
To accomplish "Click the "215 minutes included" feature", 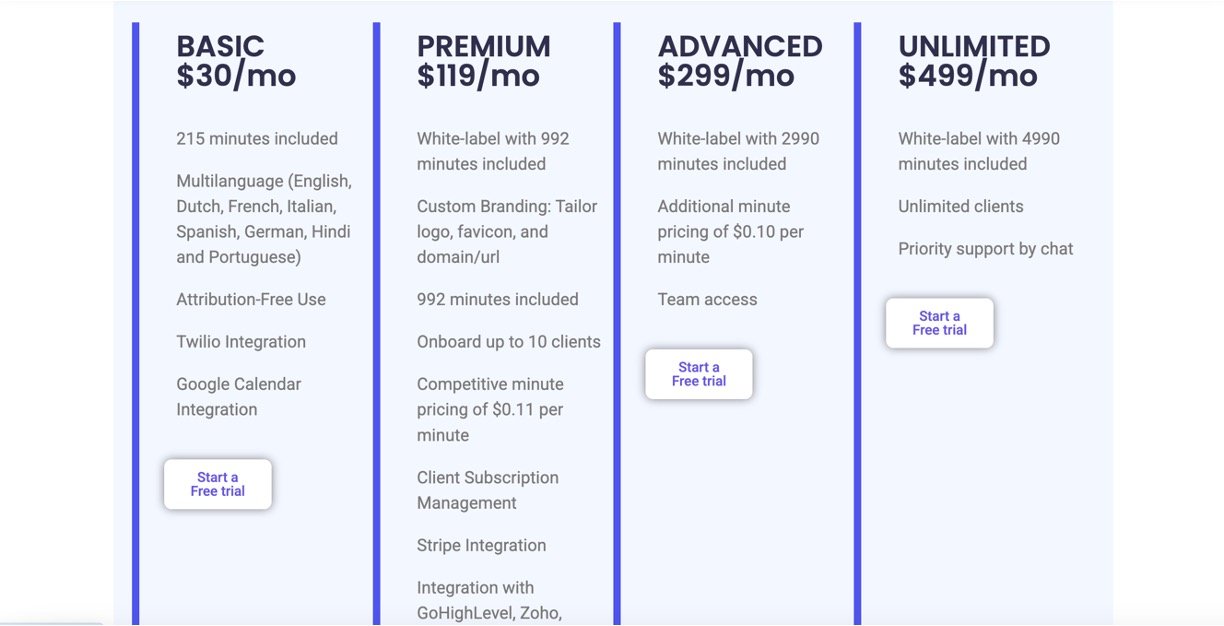I will coord(257,139).
